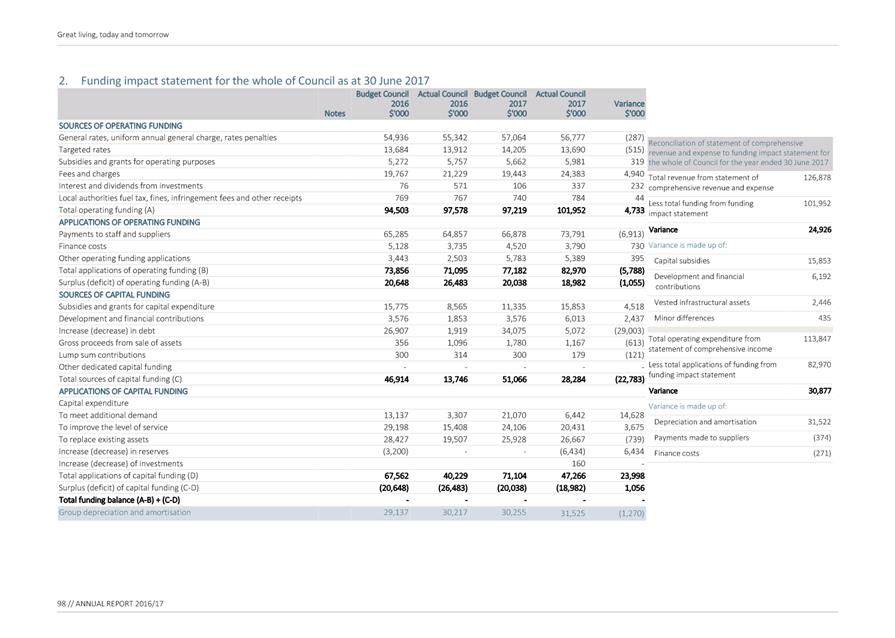The height and width of the screenshot is (638, 895).
Task: Select the 'Great living, today and tomorrow' header text
Action: coord(113,34)
